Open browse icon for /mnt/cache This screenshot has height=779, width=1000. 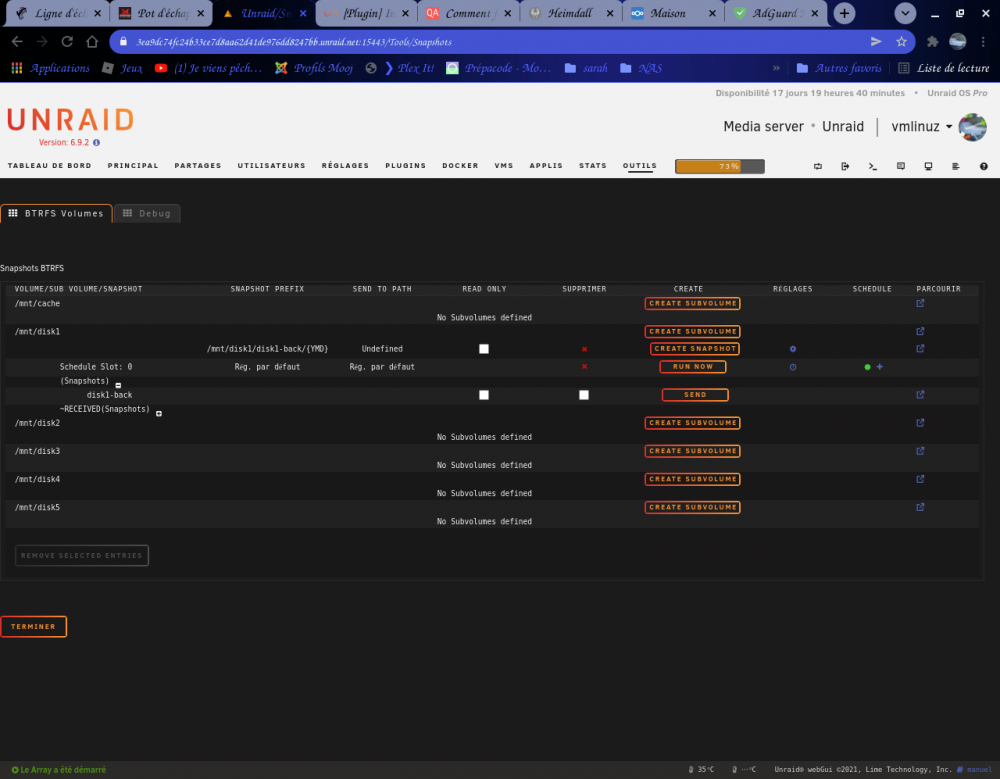pyautogui.click(x=920, y=304)
